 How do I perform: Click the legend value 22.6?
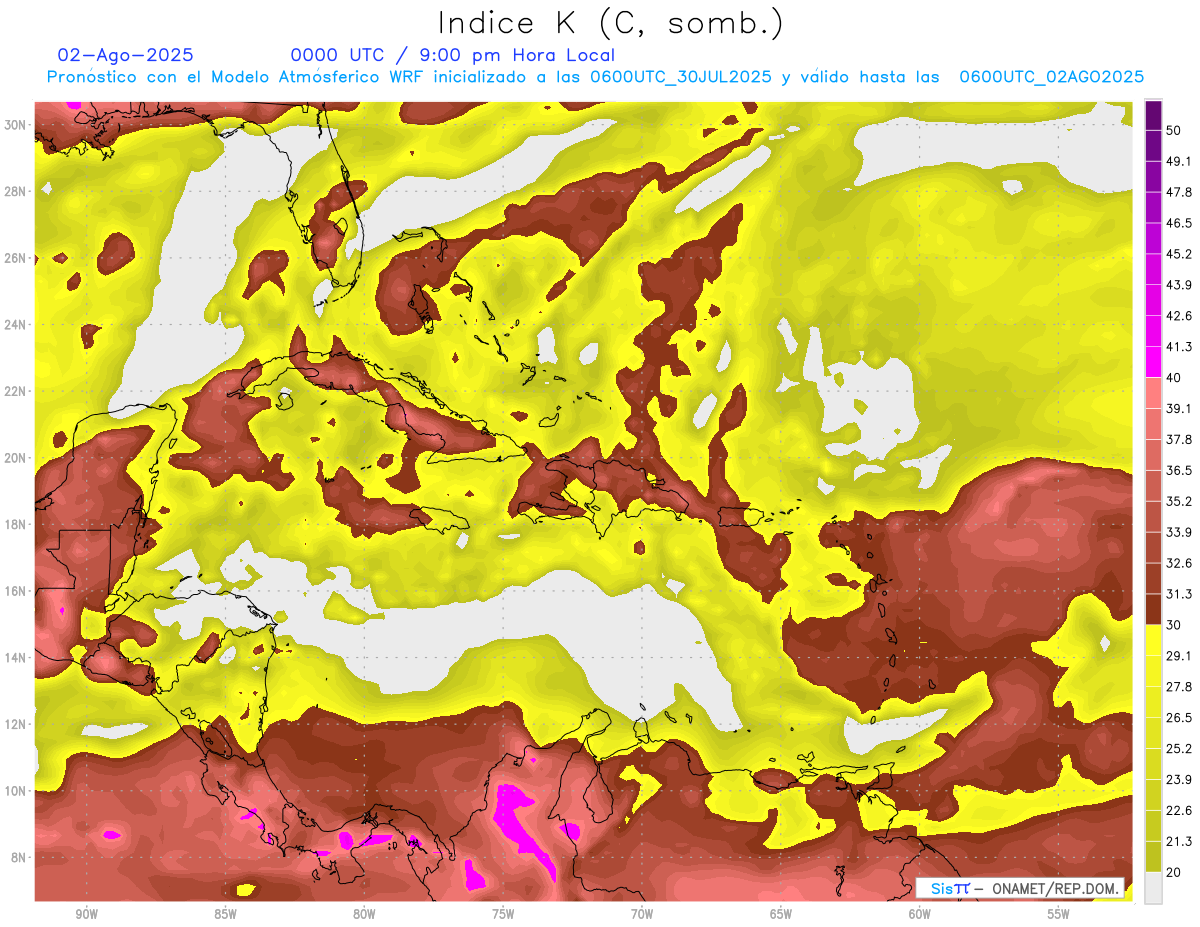(x=1179, y=811)
